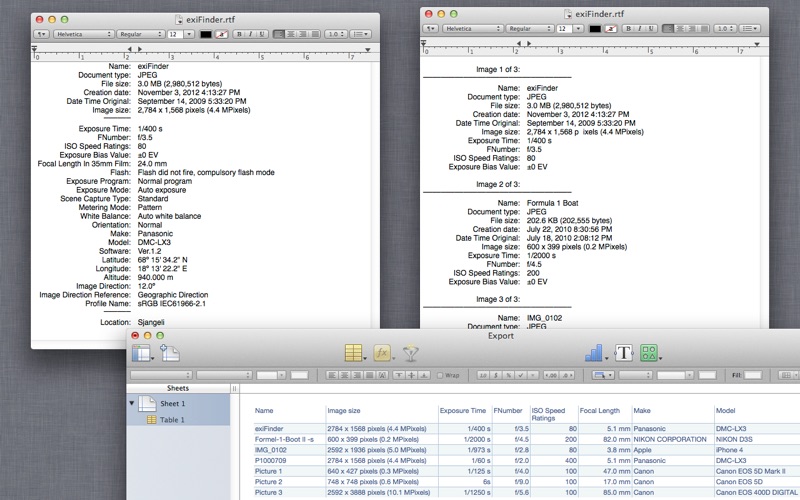Screen dimensions: 800x500
Task: Select cell 'Canon EOS 5D Mark II'
Action: 751,471
